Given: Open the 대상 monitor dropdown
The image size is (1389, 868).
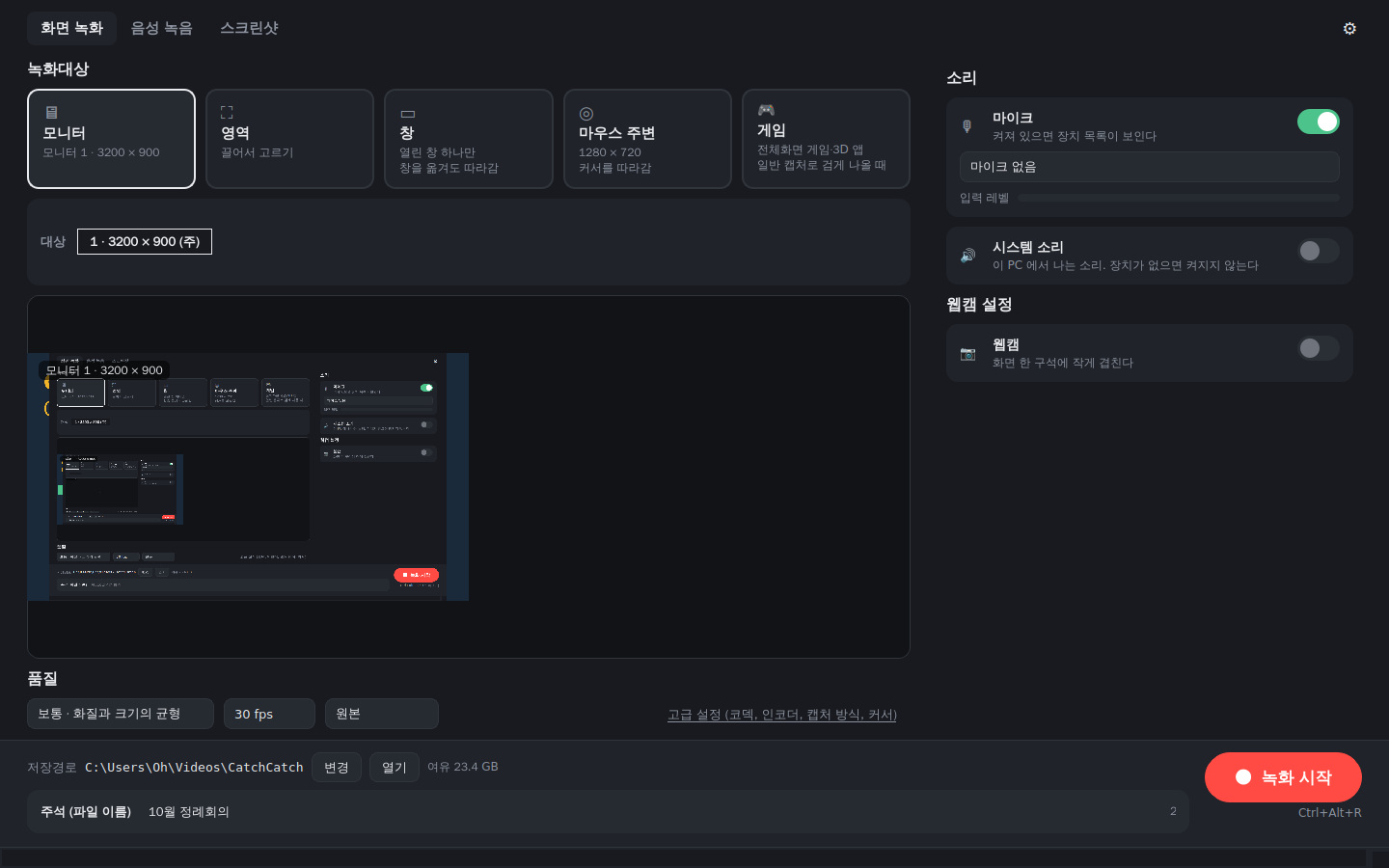Looking at the screenshot, I should 145,241.
